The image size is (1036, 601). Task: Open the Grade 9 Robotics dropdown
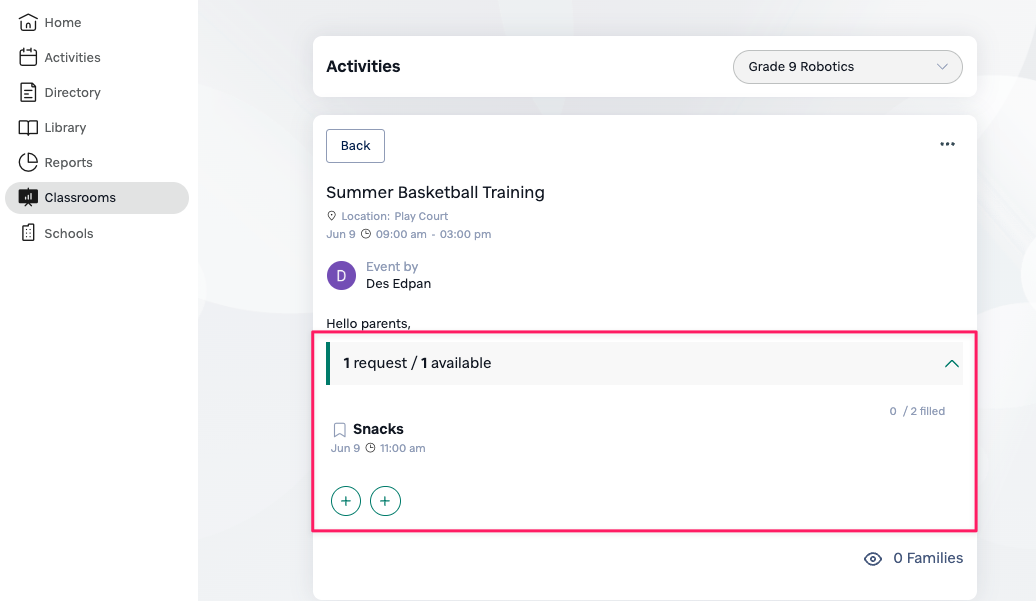(848, 67)
